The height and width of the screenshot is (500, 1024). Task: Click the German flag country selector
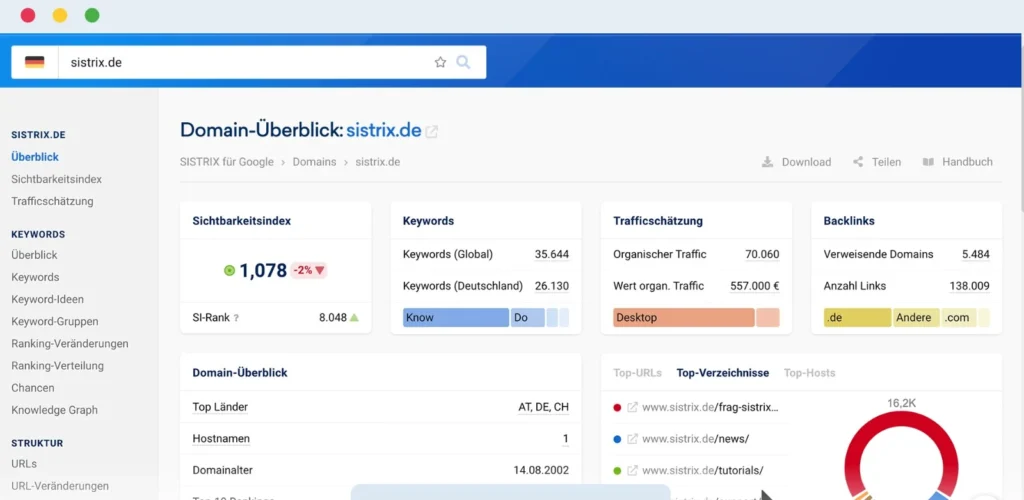point(35,62)
